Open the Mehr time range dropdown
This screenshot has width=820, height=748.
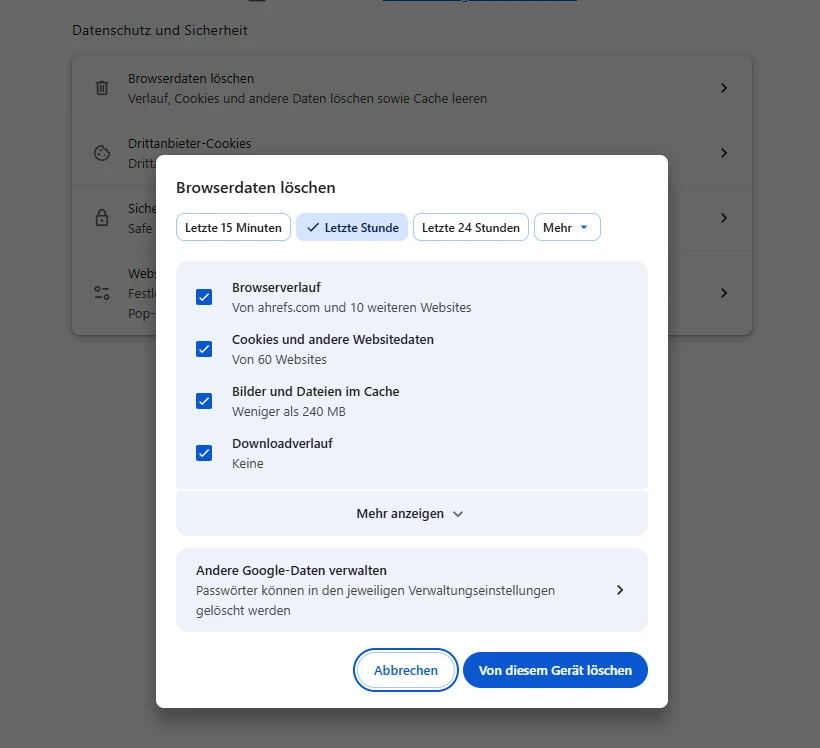(x=567, y=228)
